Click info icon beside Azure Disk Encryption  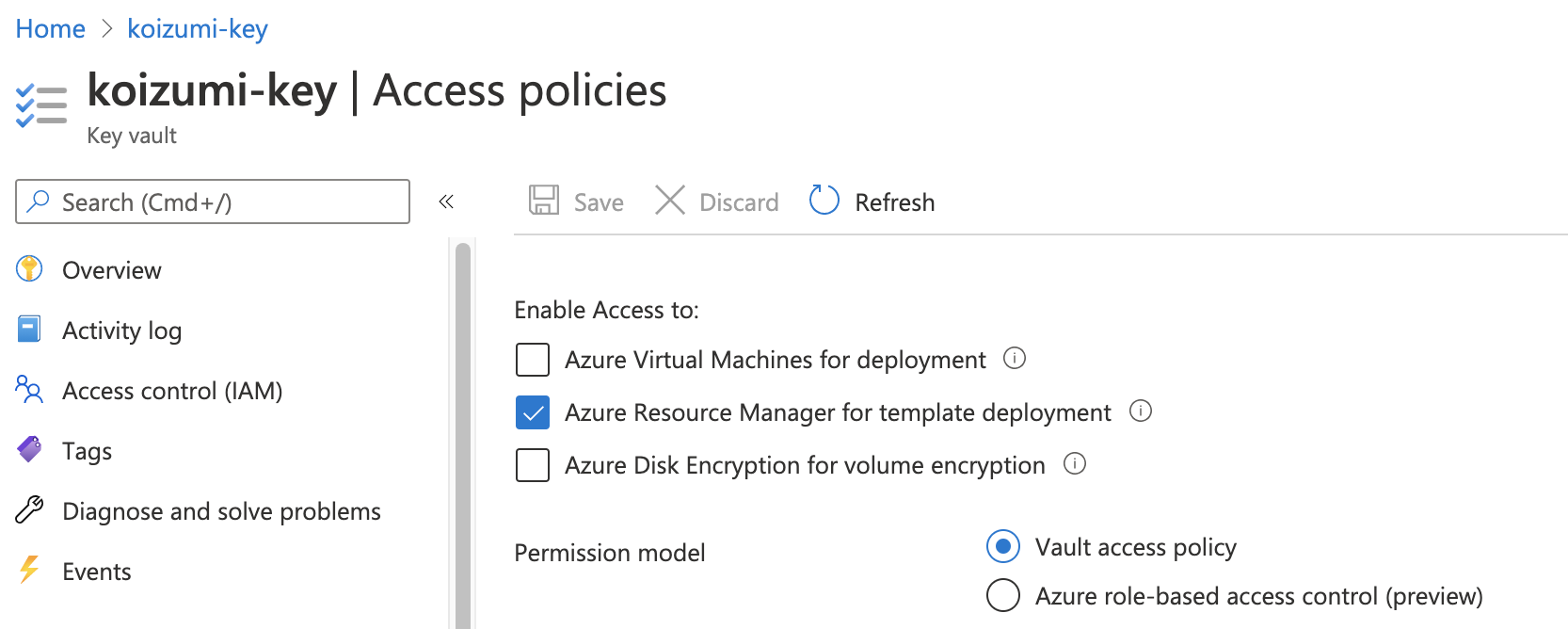pos(1075,464)
